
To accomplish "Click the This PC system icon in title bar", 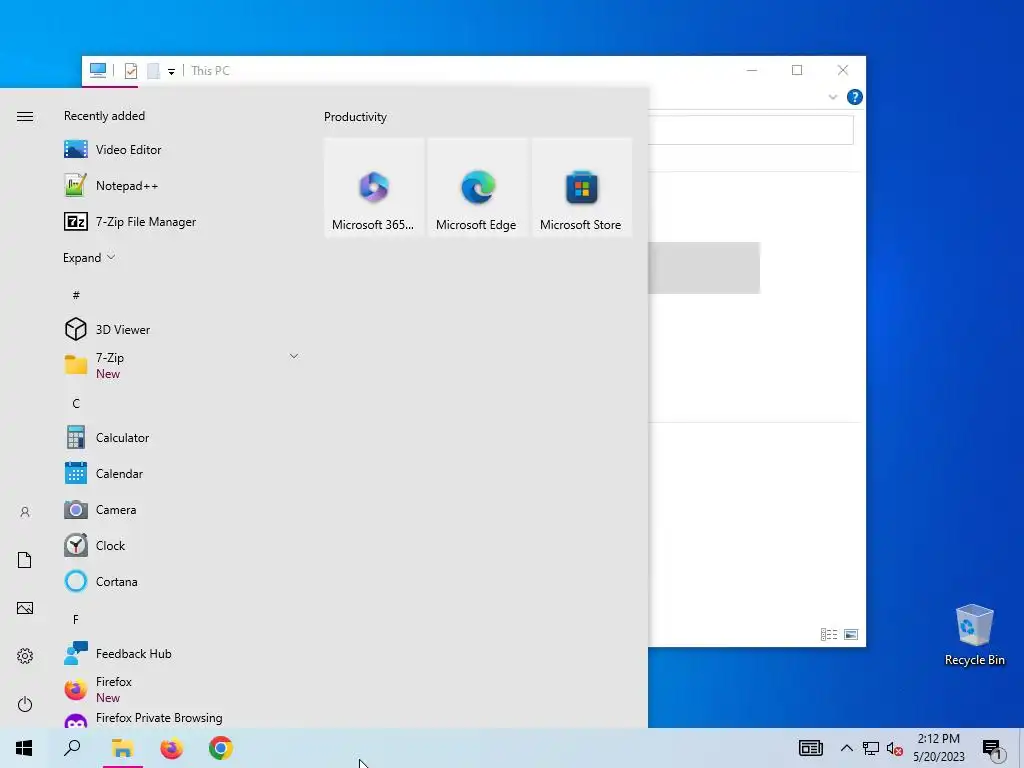I will point(98,70).
